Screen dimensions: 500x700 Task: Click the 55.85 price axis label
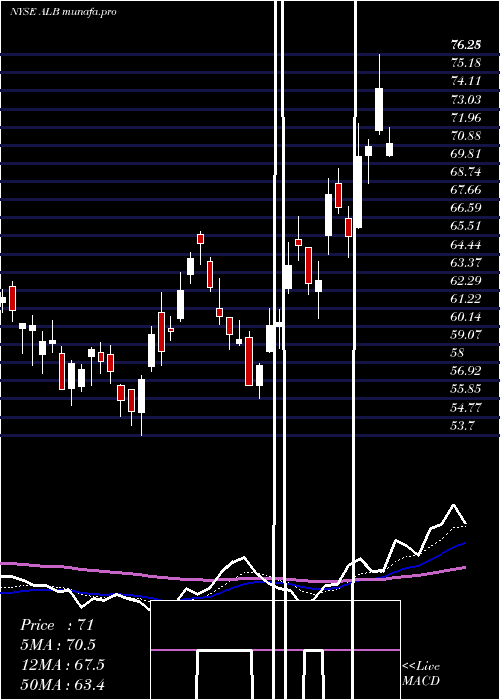[466, 389]
